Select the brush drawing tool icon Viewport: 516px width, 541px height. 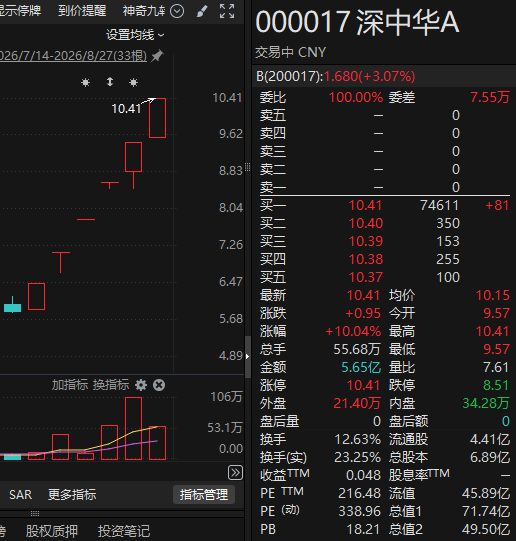[x=202, y=11]
